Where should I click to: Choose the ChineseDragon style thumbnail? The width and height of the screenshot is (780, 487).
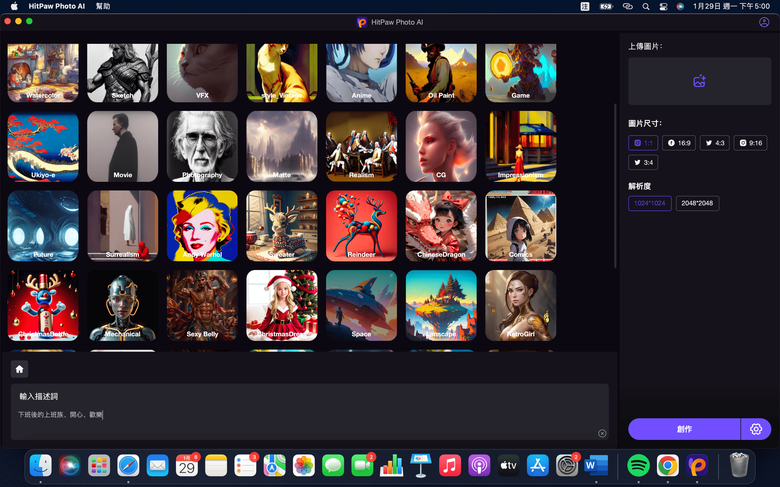441,226
